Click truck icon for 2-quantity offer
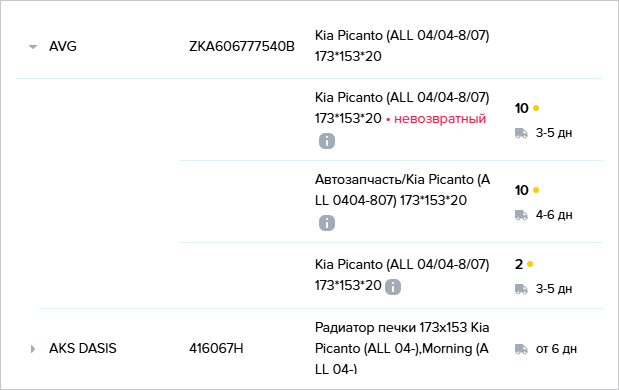The height and width of the screenshot is (390, 619). 521,289
